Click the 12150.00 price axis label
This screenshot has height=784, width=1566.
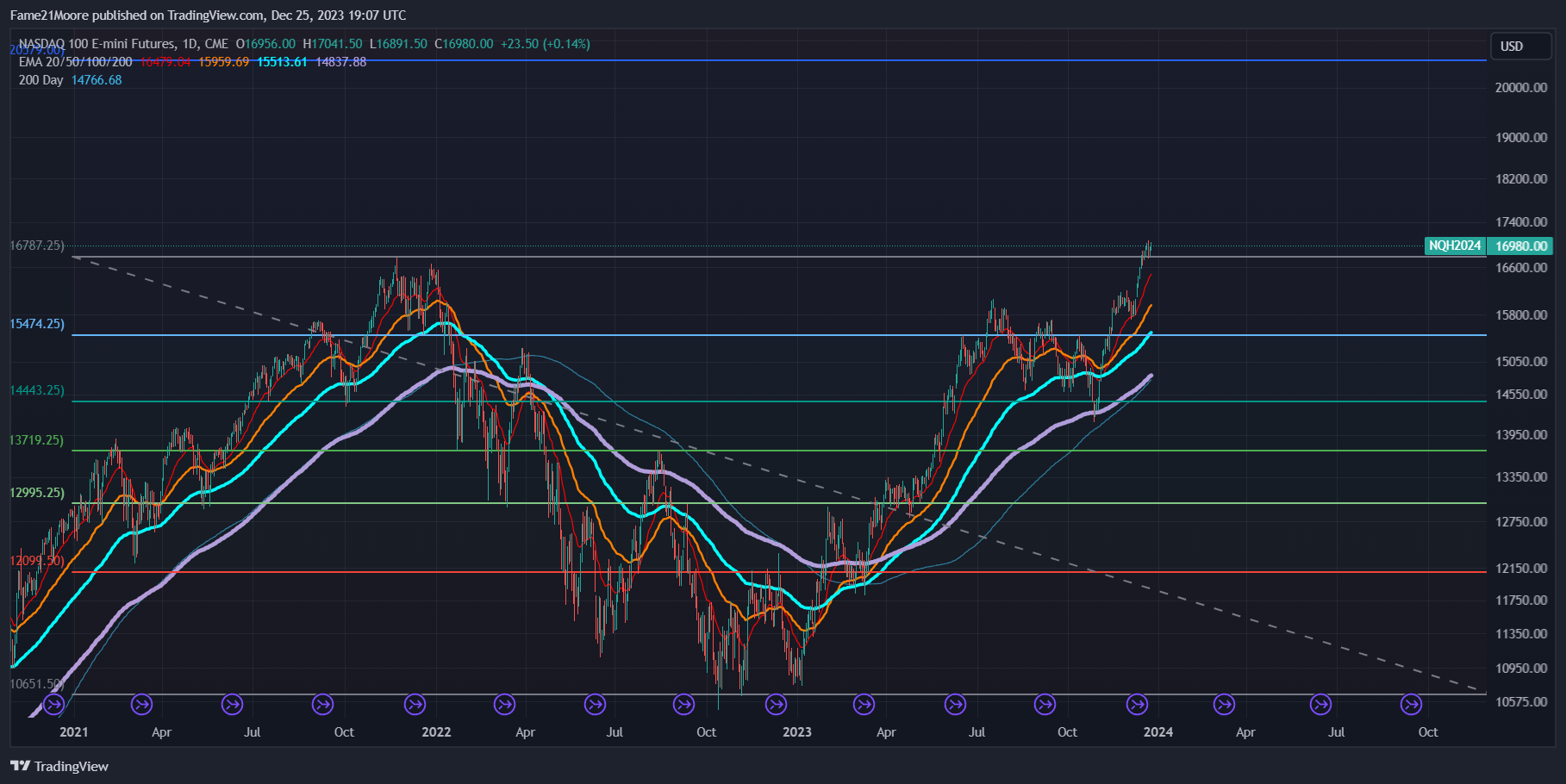point(1521,569)
